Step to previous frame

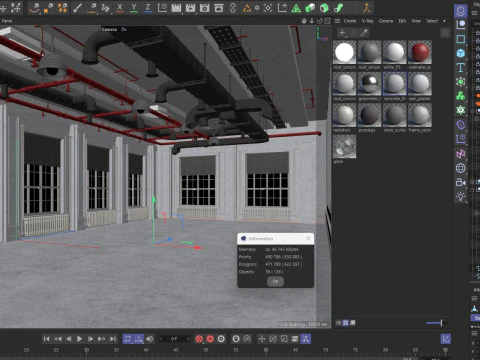point(69,339)
